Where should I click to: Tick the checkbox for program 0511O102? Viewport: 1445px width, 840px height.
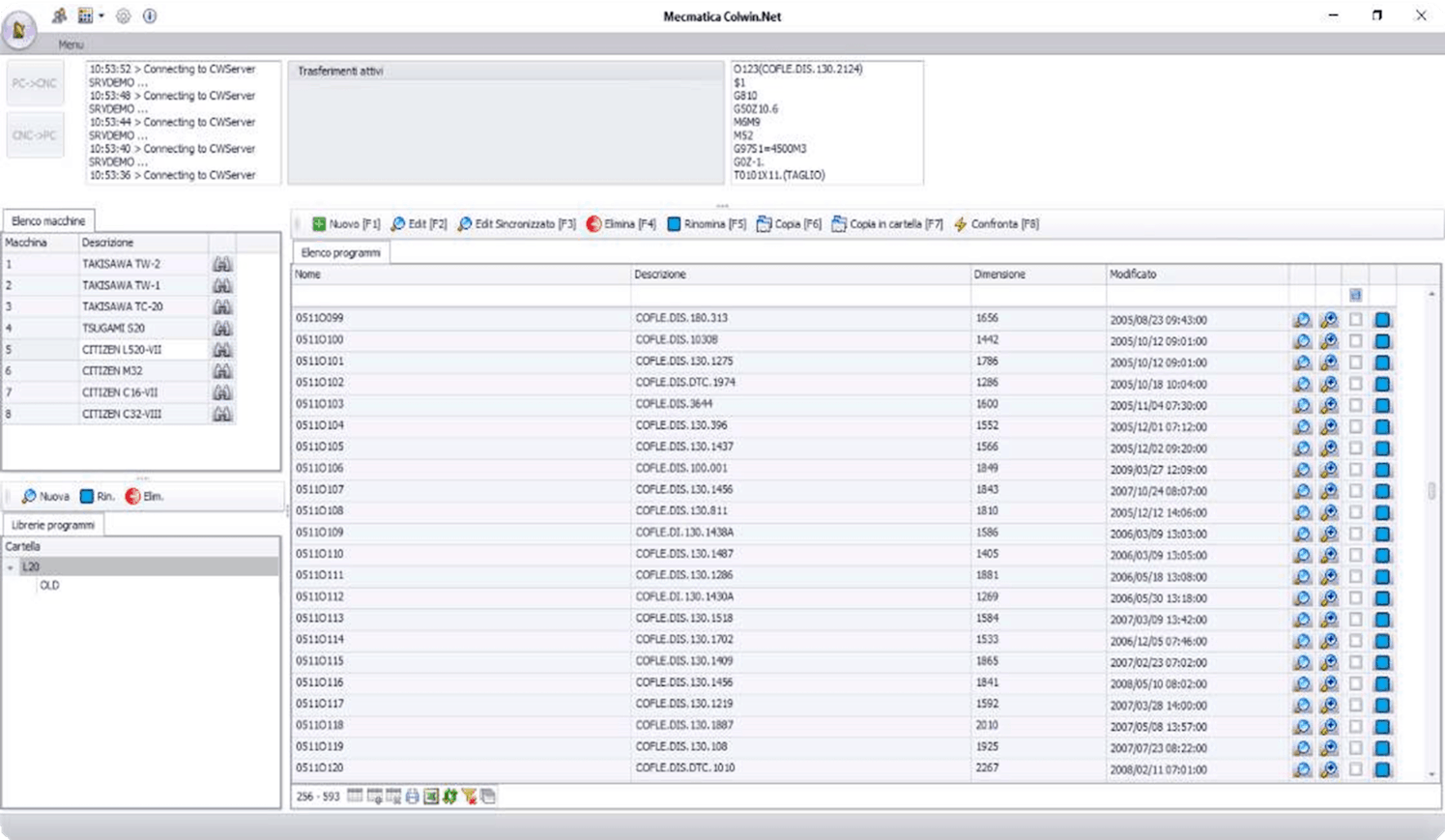click(x=1356, y=383)
